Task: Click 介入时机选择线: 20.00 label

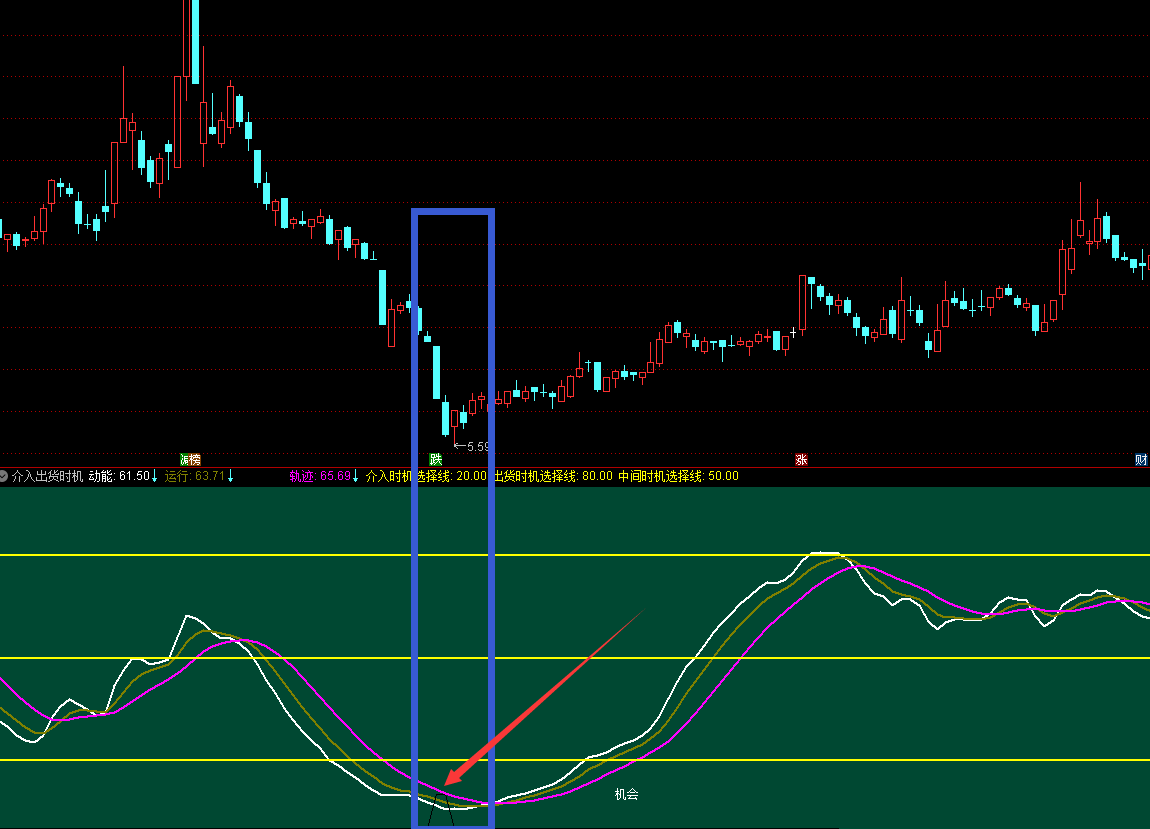Action: point(426,476)
